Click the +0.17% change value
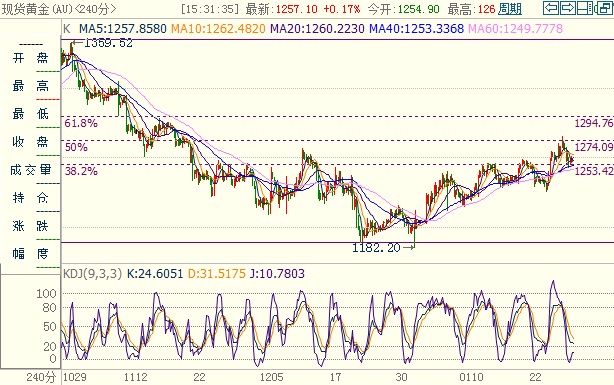Image resolution: width=614 pixels, height=385 pixels. [x=341, y=9]
